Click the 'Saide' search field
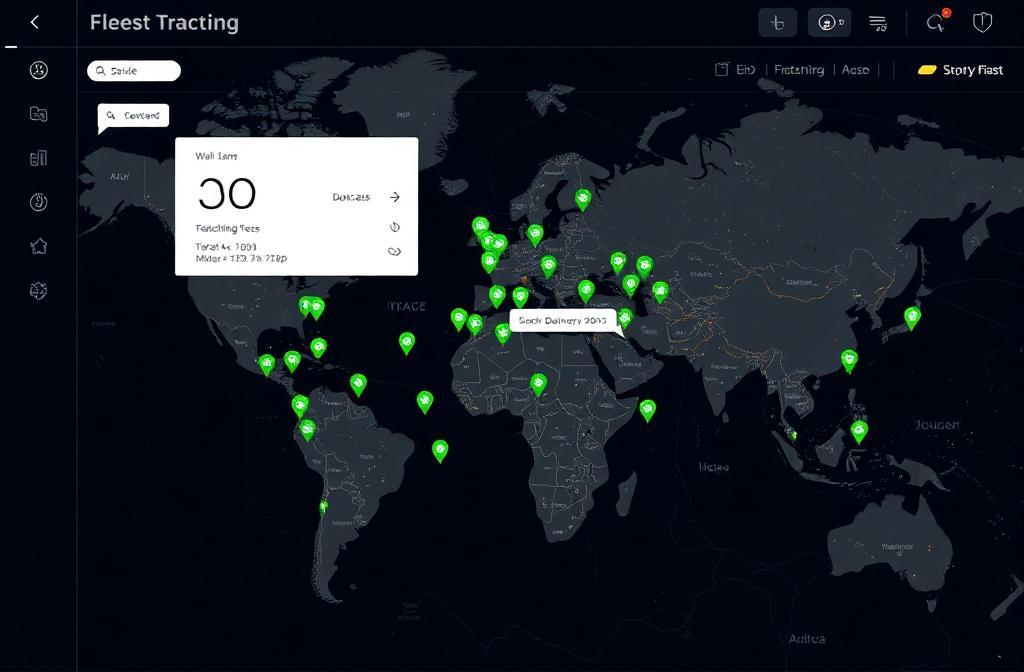The height and width of the screenshot is (672, 1024). tap(134, 71)
